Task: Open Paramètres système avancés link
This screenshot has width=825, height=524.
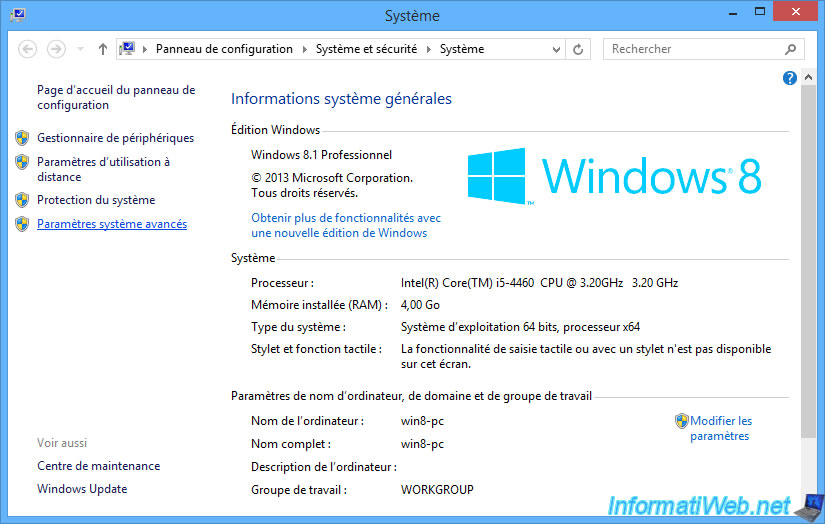Action: (112, 224)
